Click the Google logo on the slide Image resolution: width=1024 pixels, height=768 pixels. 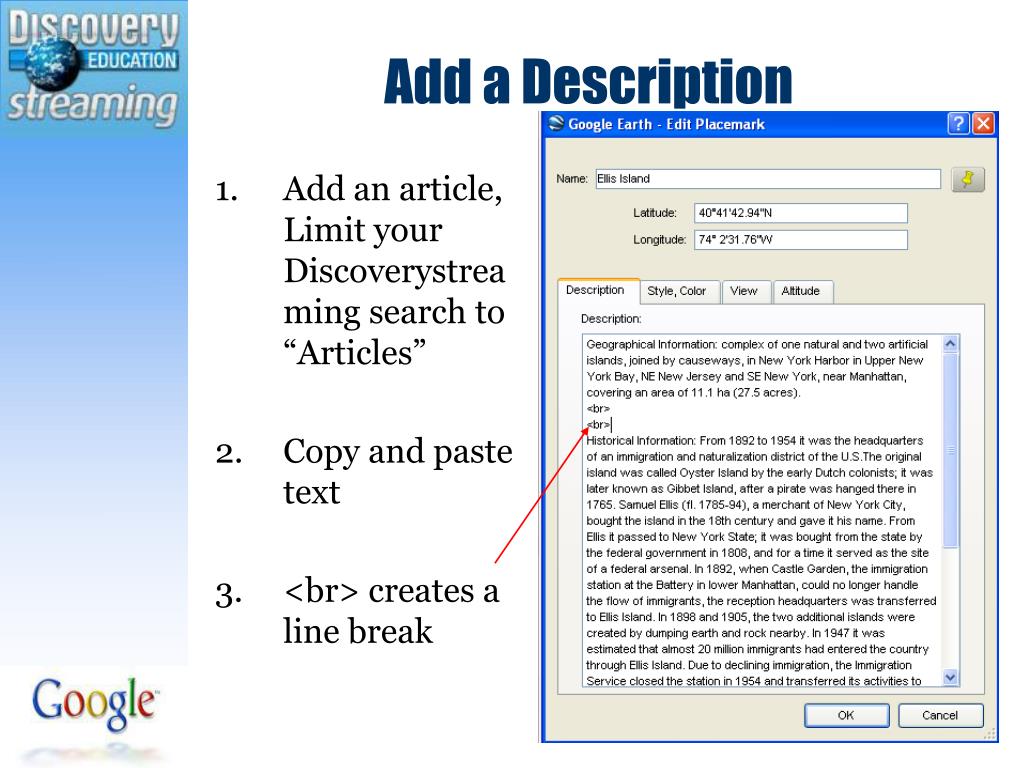click(x=94, y=703)
